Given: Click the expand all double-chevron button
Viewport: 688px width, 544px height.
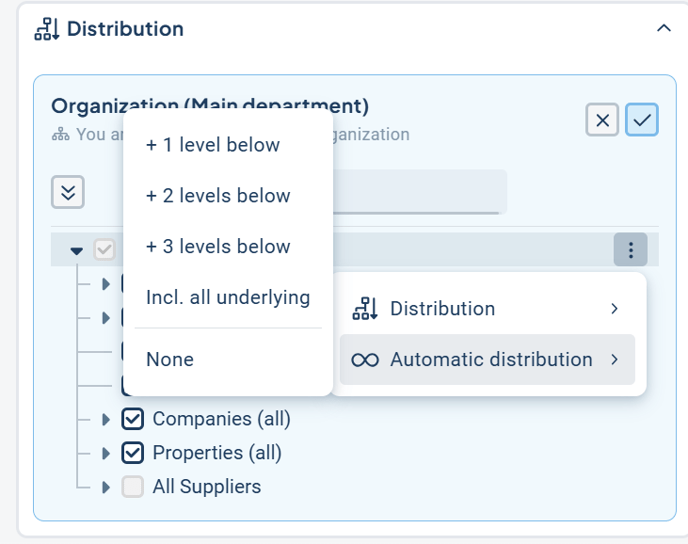Looking at the screenshot, I should pyautogui.click(x=68, y=192).
